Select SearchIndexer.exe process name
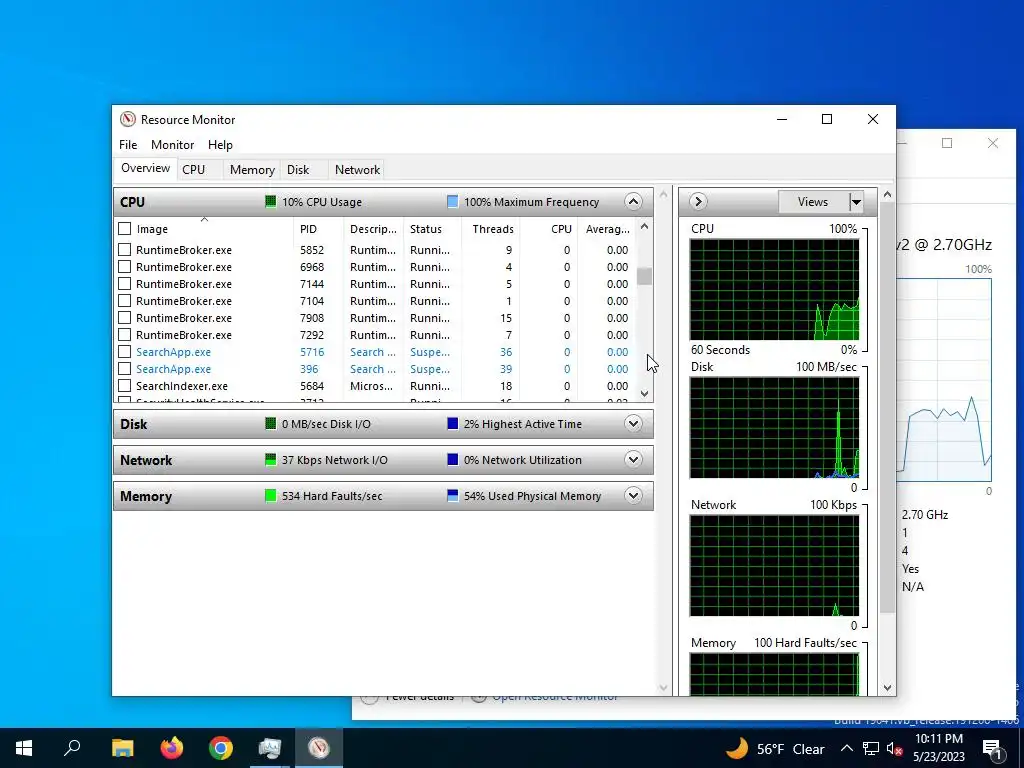The height and width of the screenshot is (768, 1024). 182,386
